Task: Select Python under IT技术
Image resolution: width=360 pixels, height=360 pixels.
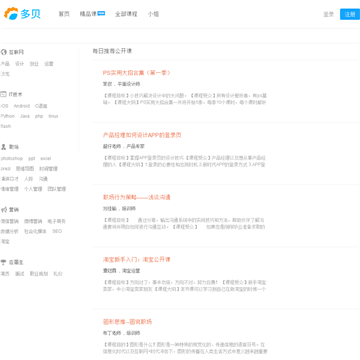Action: (8, 116)
